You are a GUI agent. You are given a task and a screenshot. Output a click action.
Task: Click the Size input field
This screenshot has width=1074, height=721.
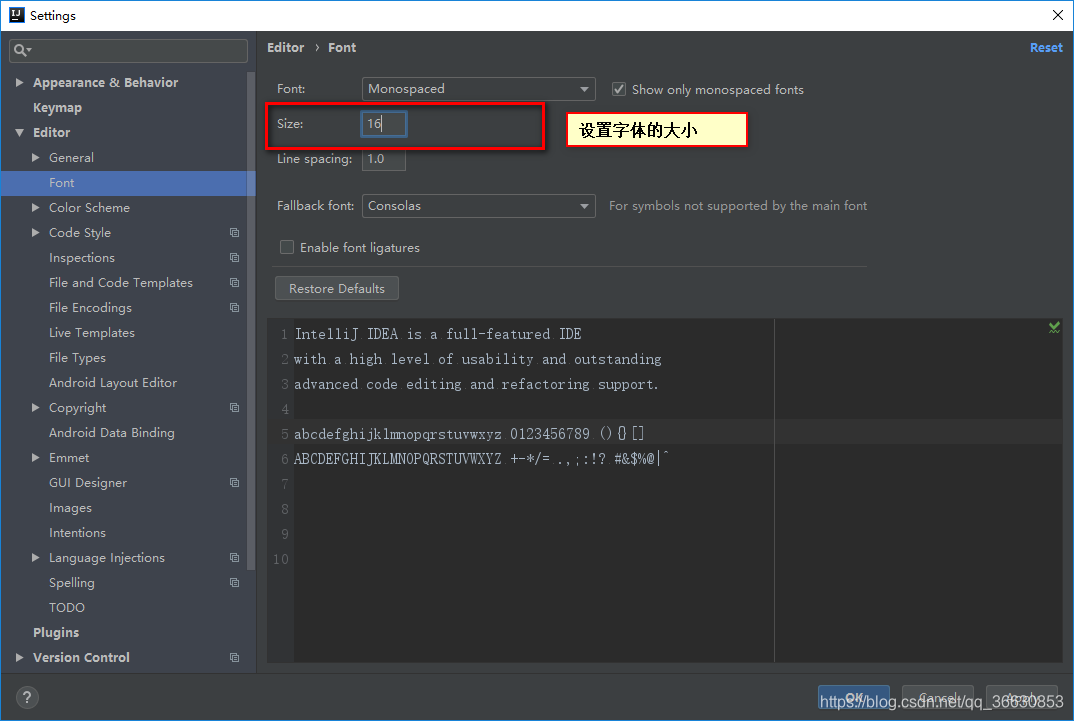coord(384,124)
